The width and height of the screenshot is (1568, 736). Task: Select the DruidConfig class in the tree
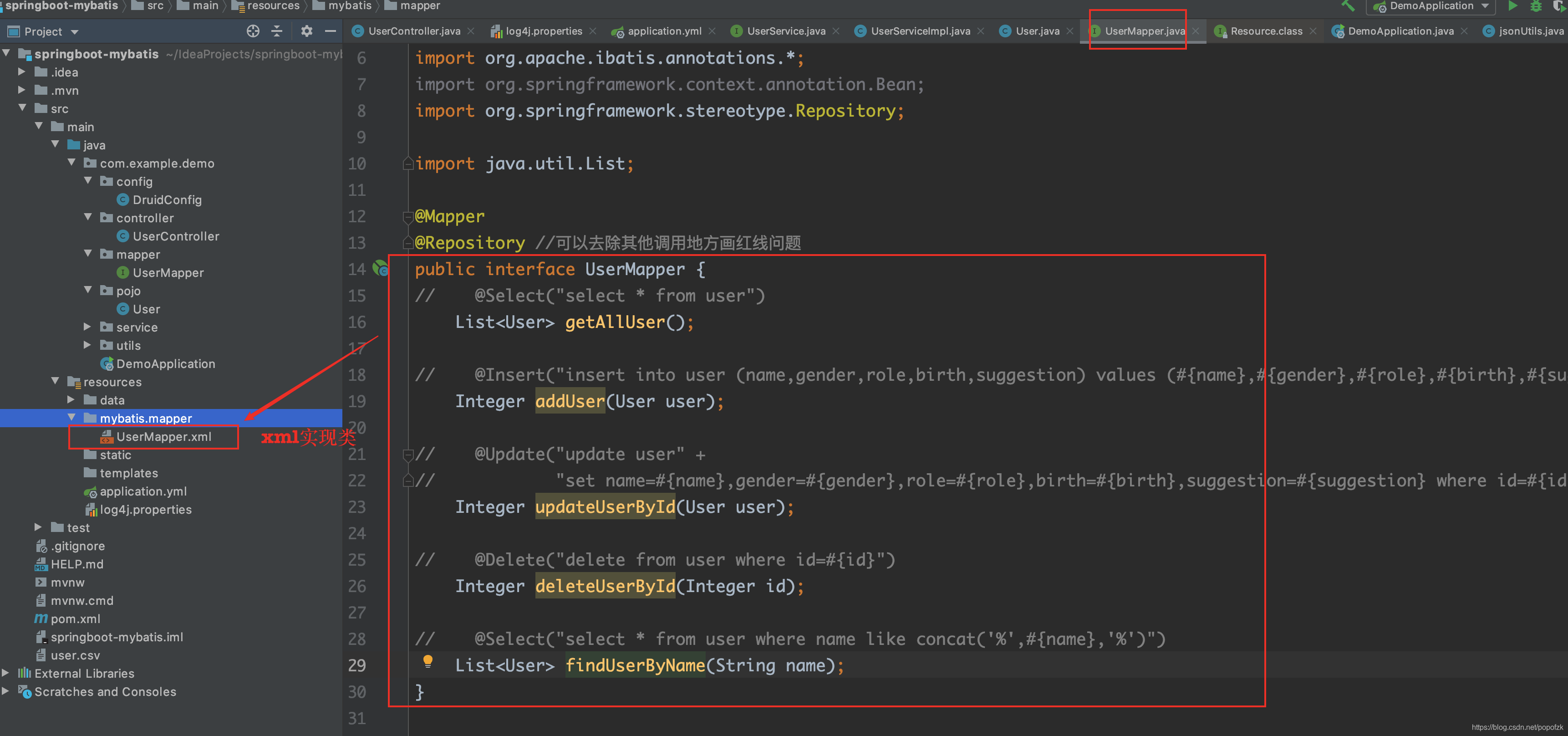[x=167, y=199]
